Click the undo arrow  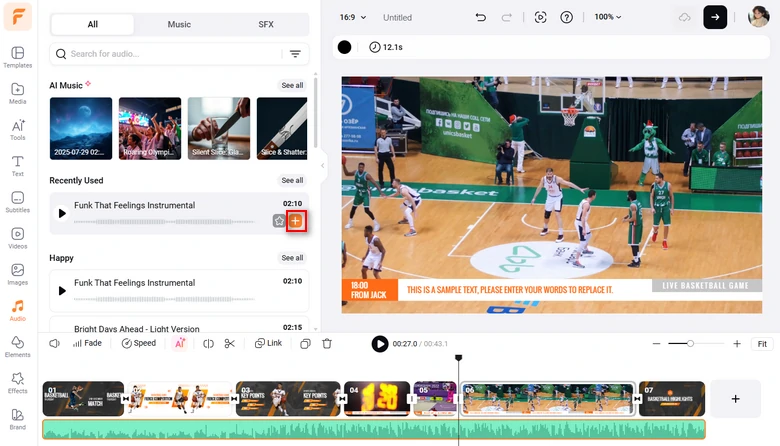click(480, 17)
